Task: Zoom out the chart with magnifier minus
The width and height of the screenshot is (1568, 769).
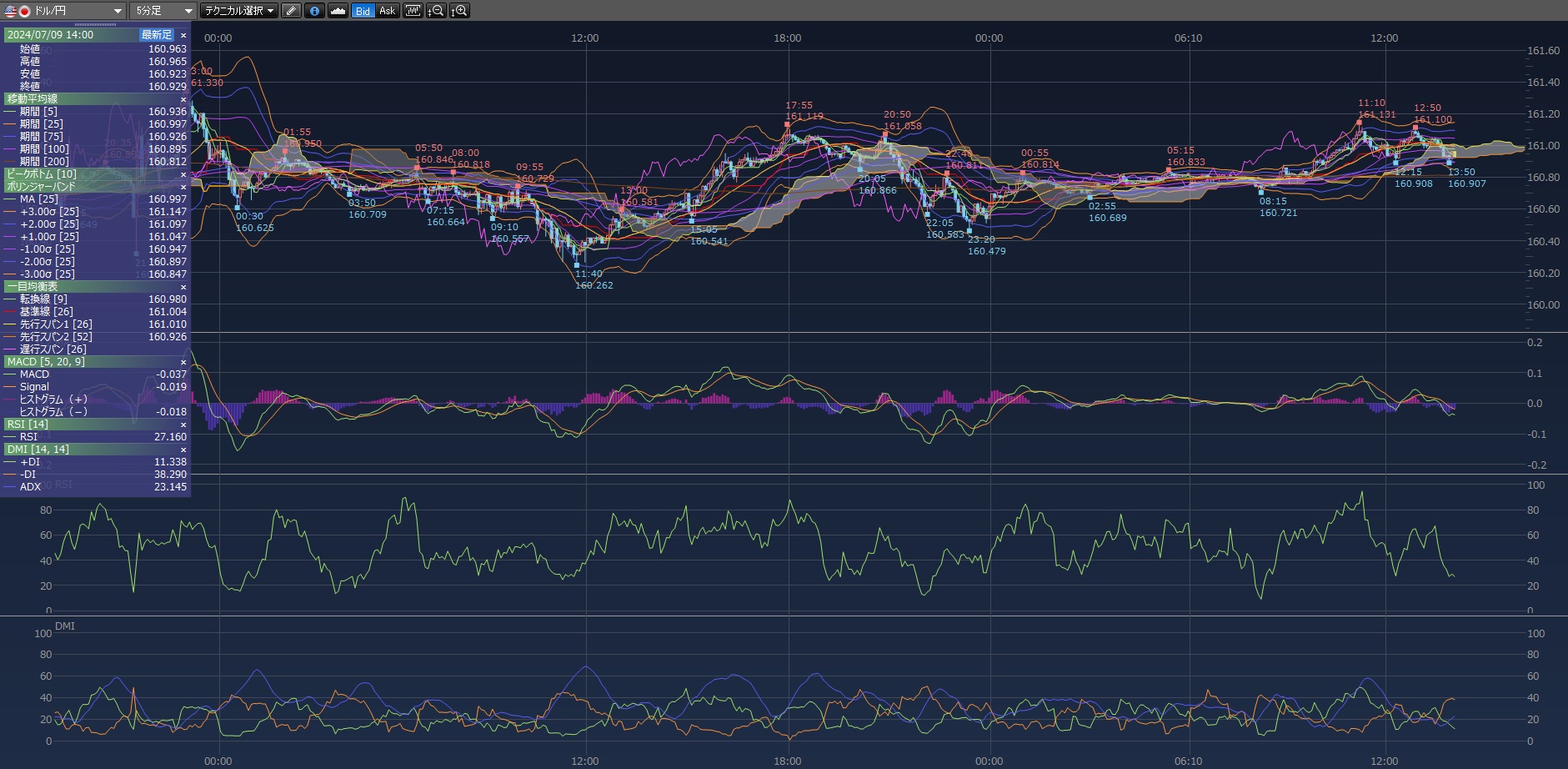Action: tap(436, 11)
